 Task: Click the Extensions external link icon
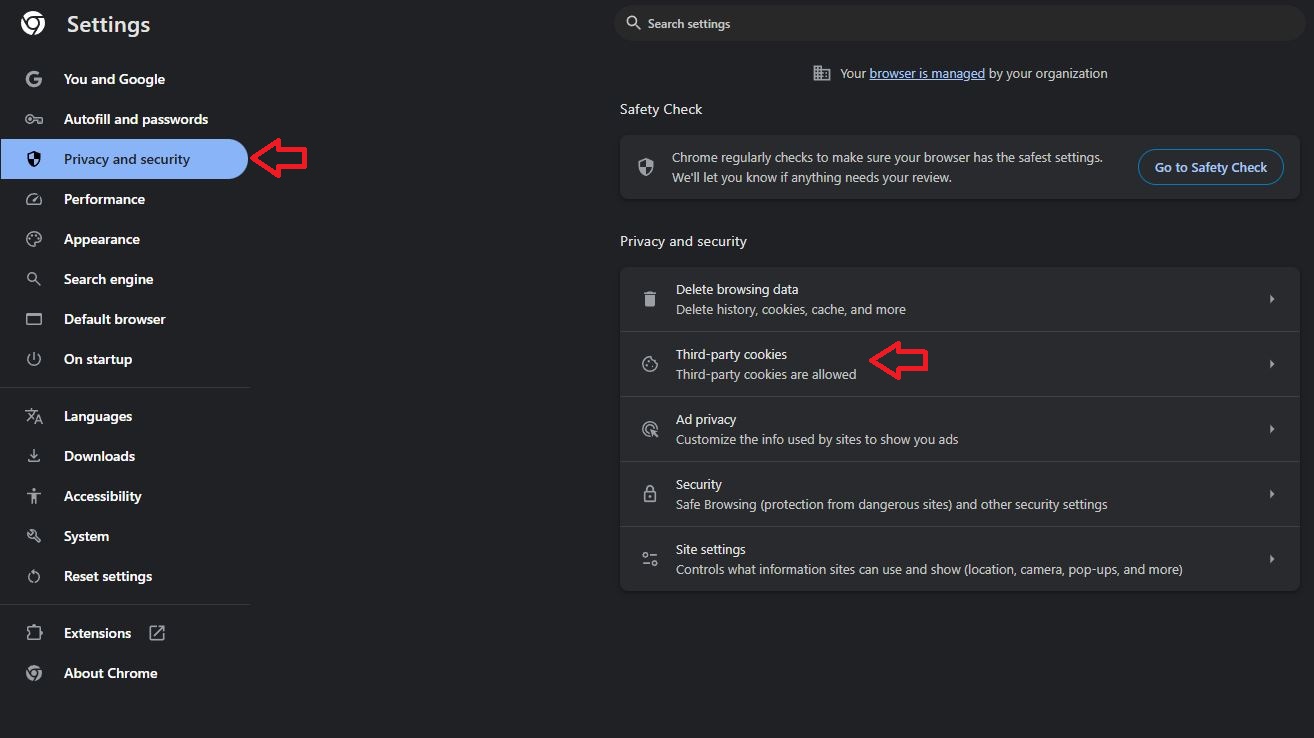[157, 633]
